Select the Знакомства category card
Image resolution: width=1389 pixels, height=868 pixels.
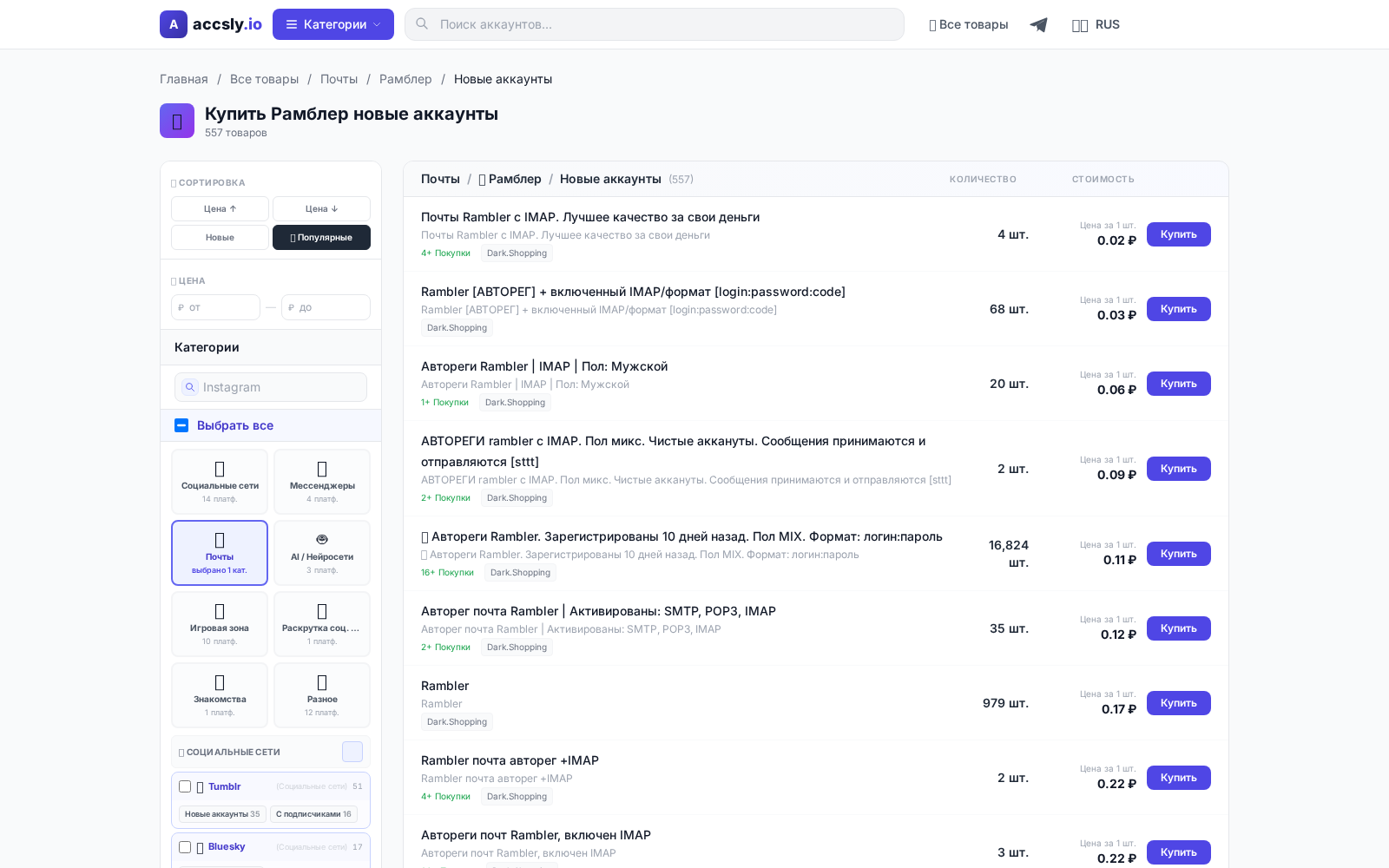220,695
